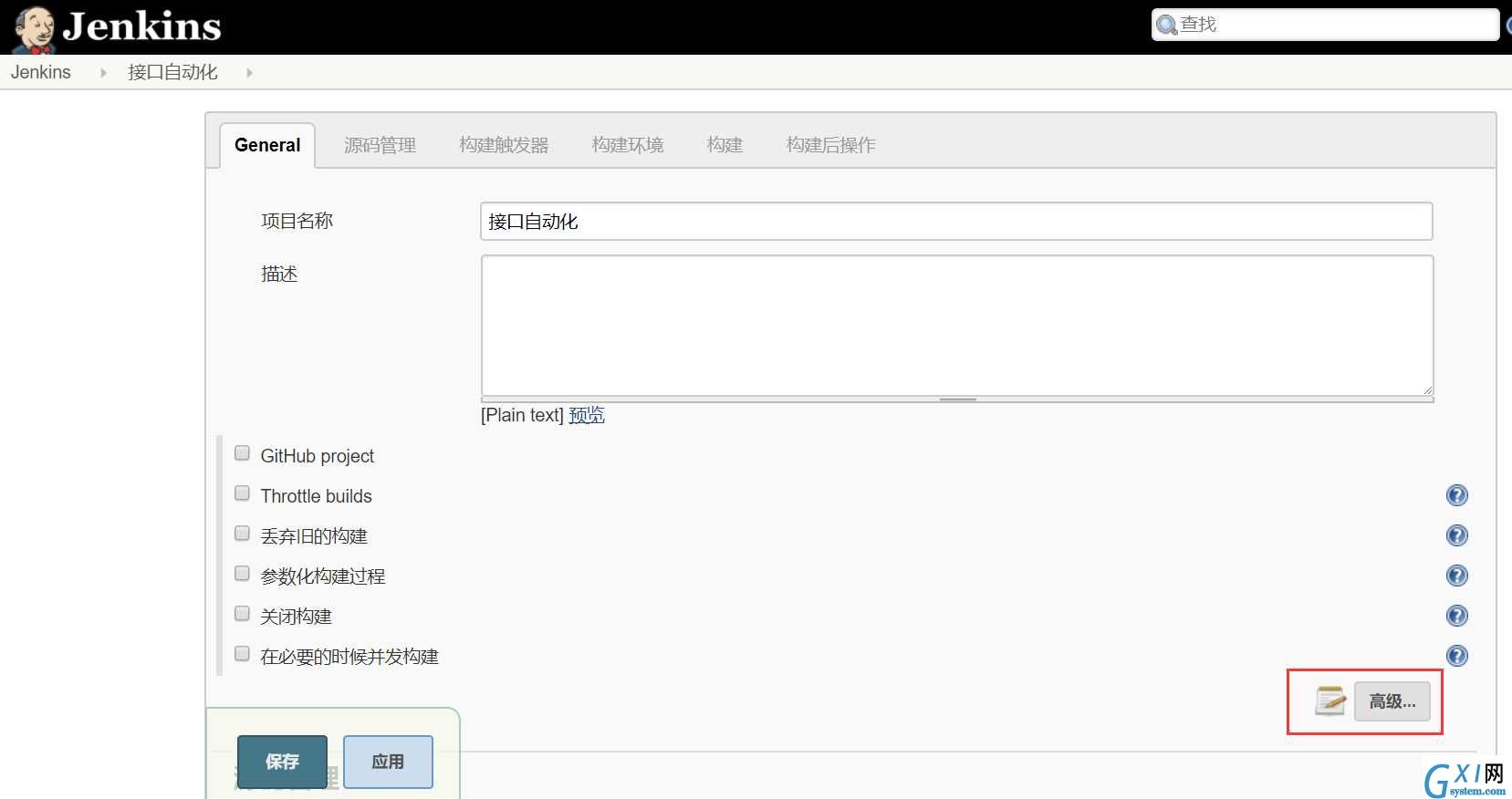
Task: Go to the 构建 tab
Action: tap(725, 145)
